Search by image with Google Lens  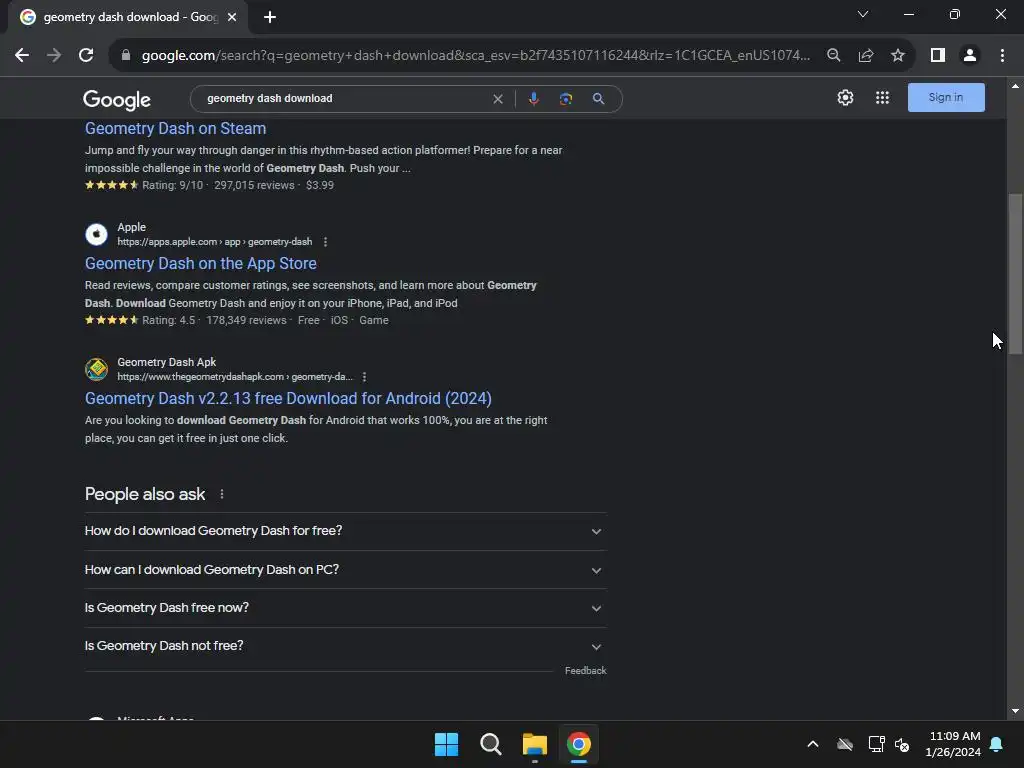(566, 99)
